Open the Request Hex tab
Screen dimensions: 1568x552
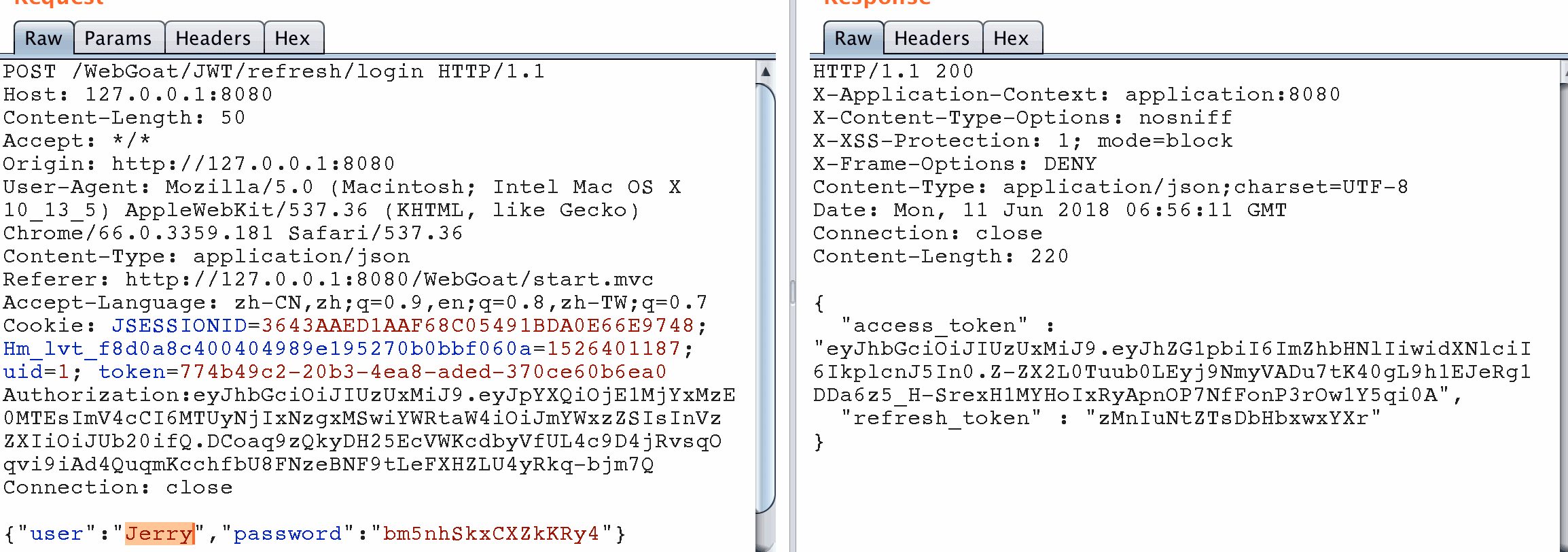click(293, 38)
